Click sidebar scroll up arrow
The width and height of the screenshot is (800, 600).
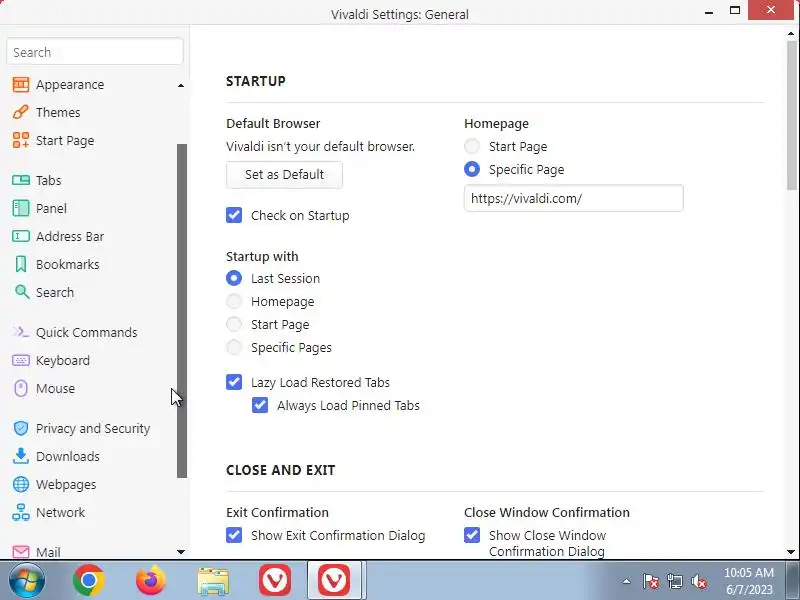(181, 86)
